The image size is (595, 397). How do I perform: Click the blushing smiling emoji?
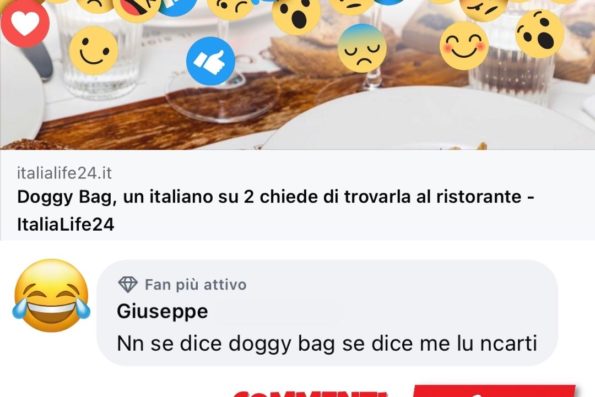pyautogui.click(x=464, y=46)
